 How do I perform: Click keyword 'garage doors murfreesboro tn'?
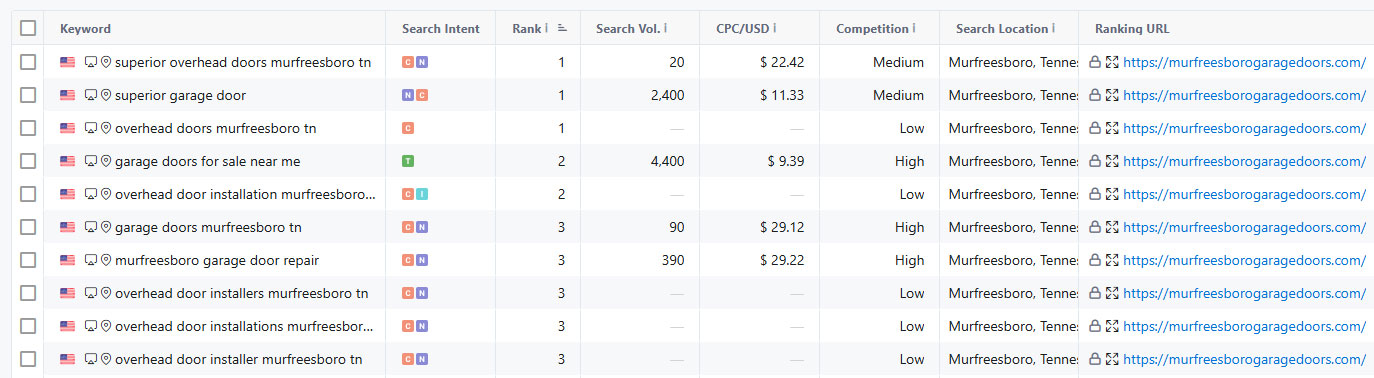click(208, 227)
